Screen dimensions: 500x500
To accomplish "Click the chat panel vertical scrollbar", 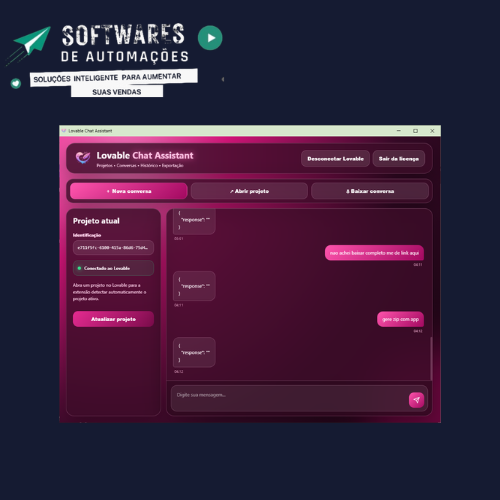I will click(x=431, y=358).
